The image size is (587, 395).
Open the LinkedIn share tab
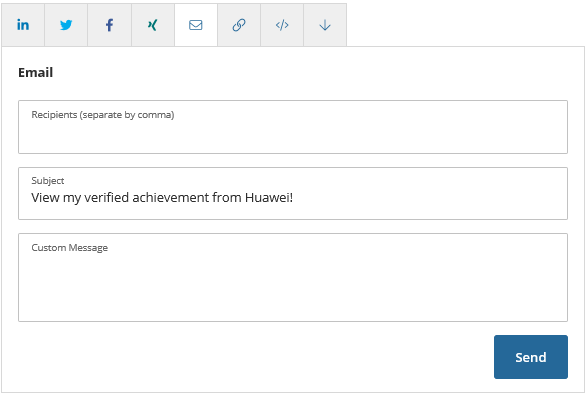23,25
